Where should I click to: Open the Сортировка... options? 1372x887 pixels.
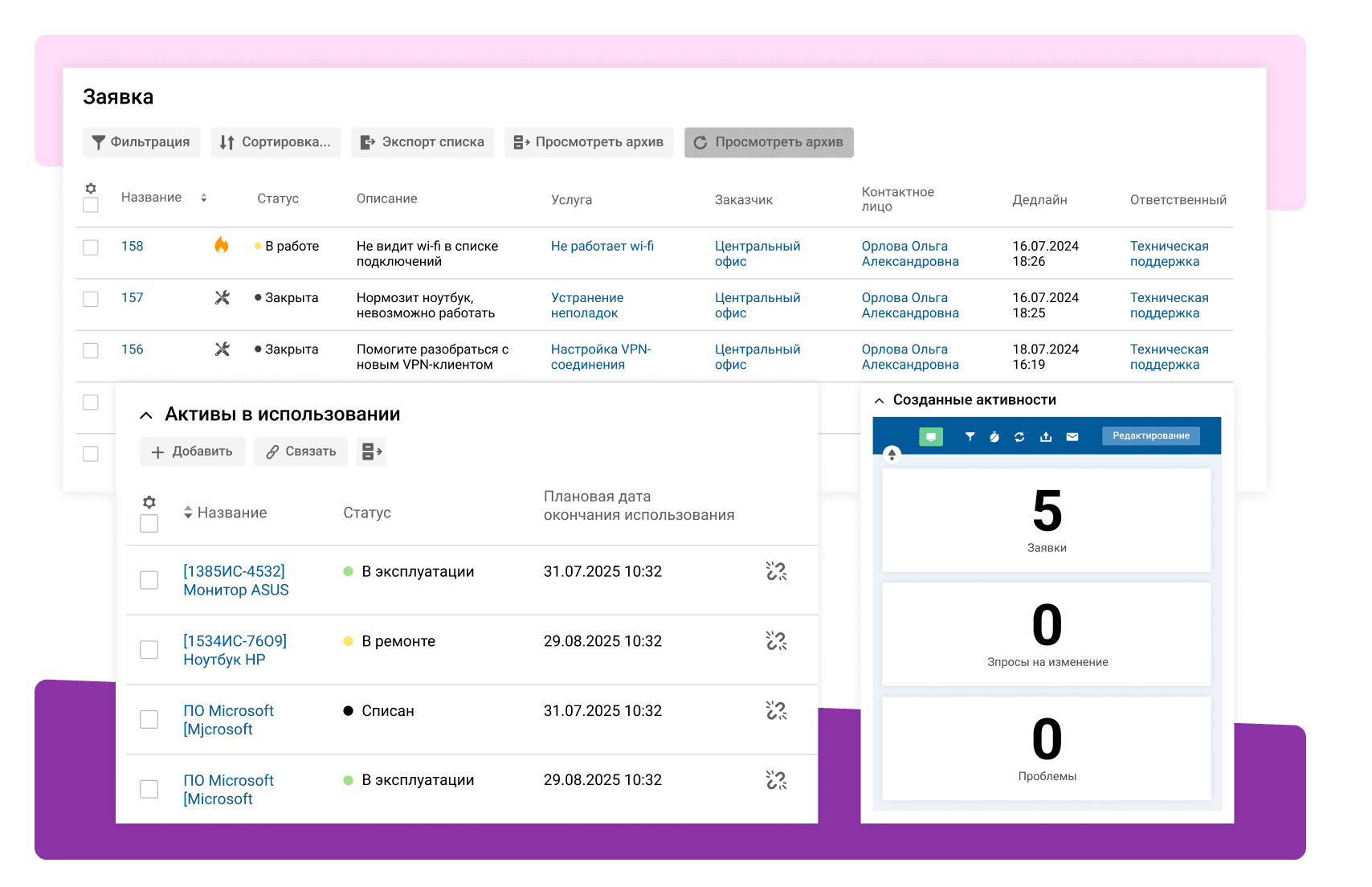point(276,142)
